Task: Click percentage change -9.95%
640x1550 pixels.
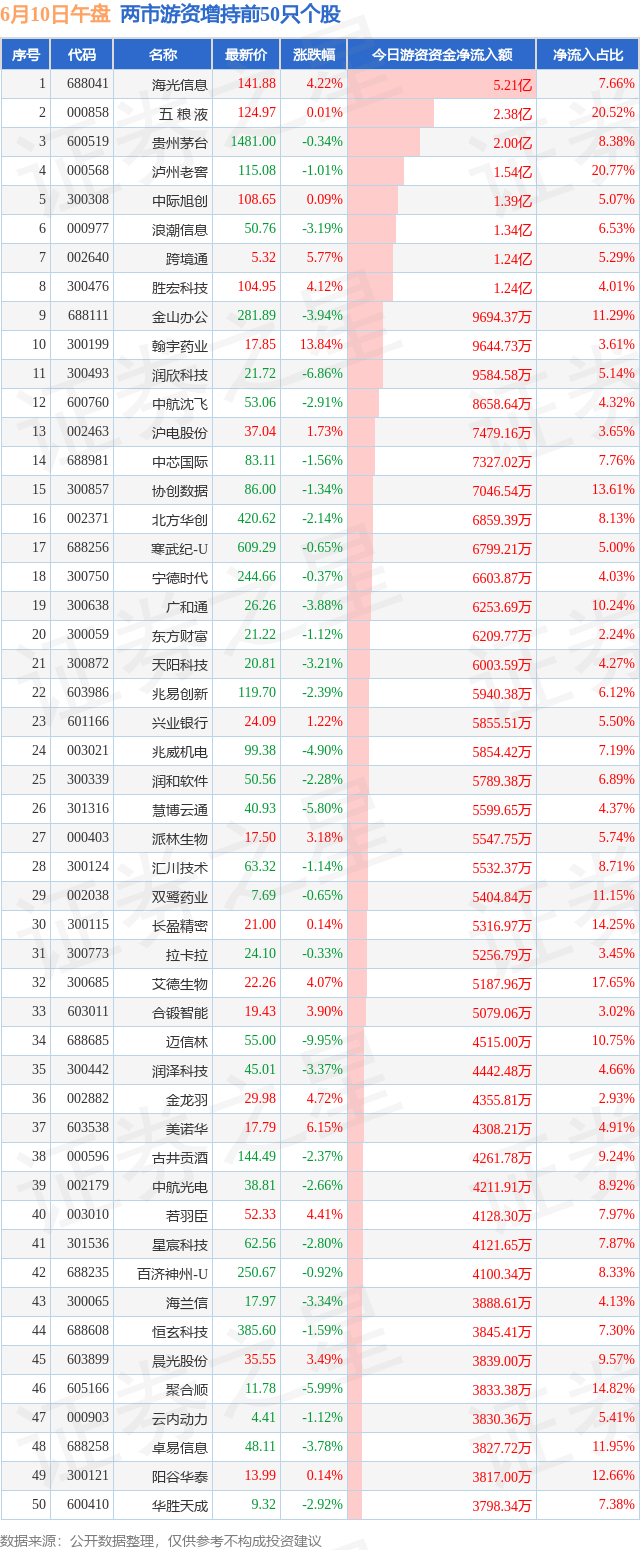Action: coord(323,1040)
